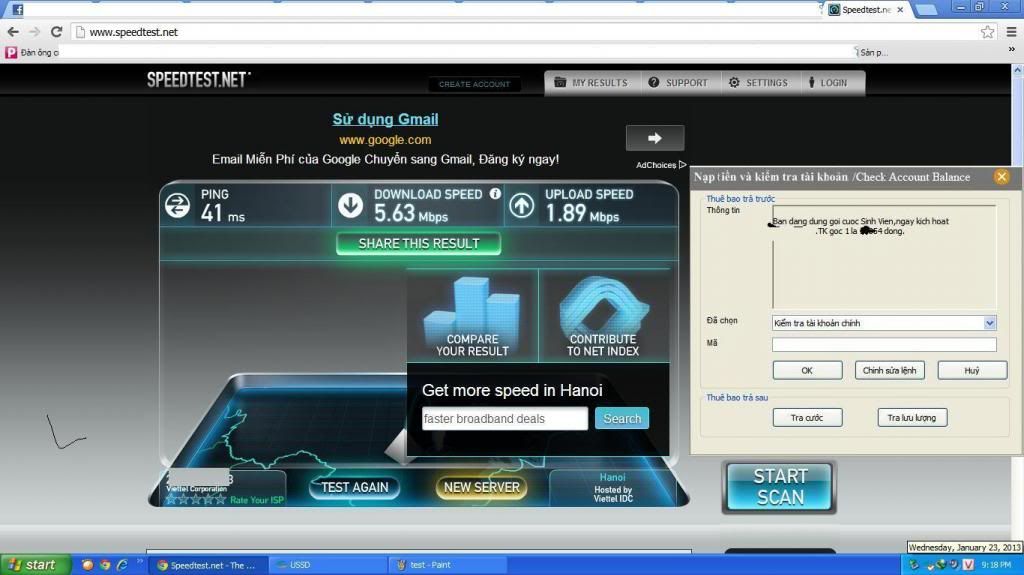The height and width of the screenshot is (575, 1024).
Task: Click the 'Tra cước' button
Action: pos(807,418)
